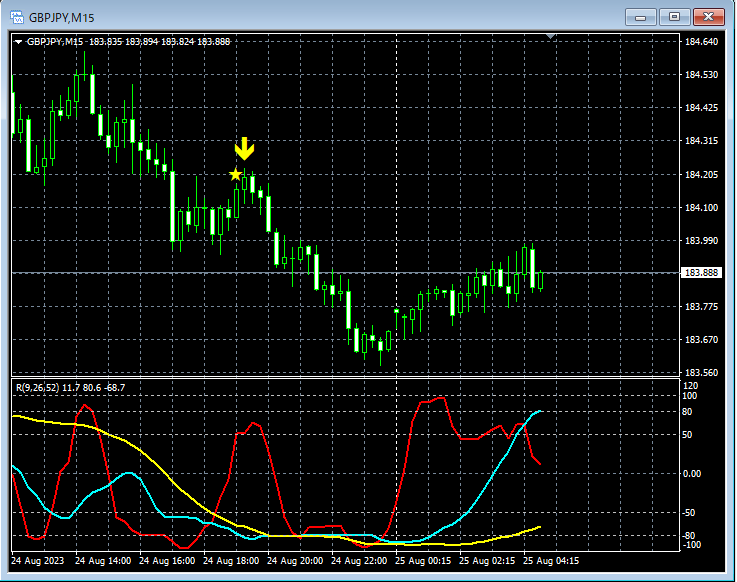Click the indicator scale value -100
The image size is (737, 582).
(x=691, y=545)
